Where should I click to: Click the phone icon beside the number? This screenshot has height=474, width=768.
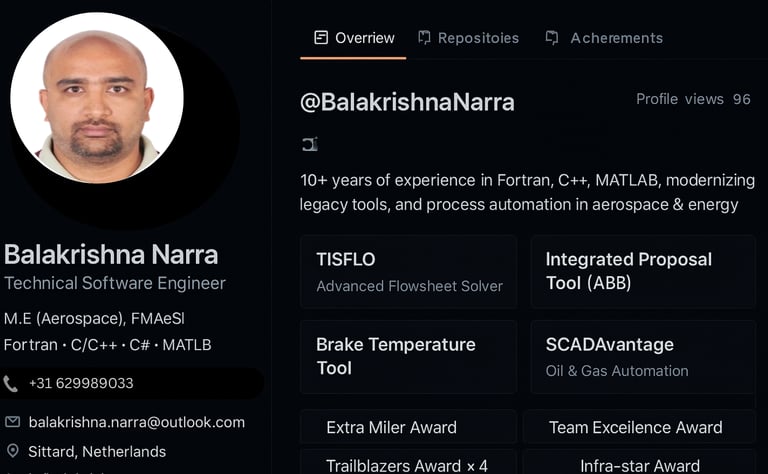coord(11,383)
